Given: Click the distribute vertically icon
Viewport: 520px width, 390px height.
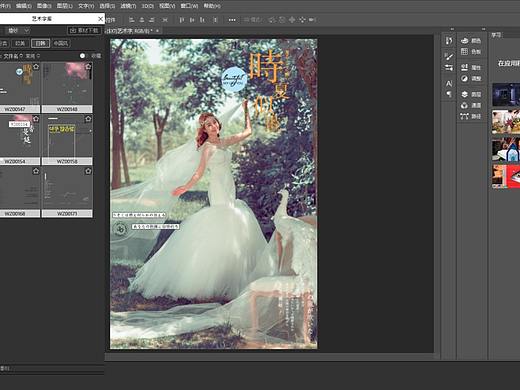Looking at the screenshot, I should (215, 20).
